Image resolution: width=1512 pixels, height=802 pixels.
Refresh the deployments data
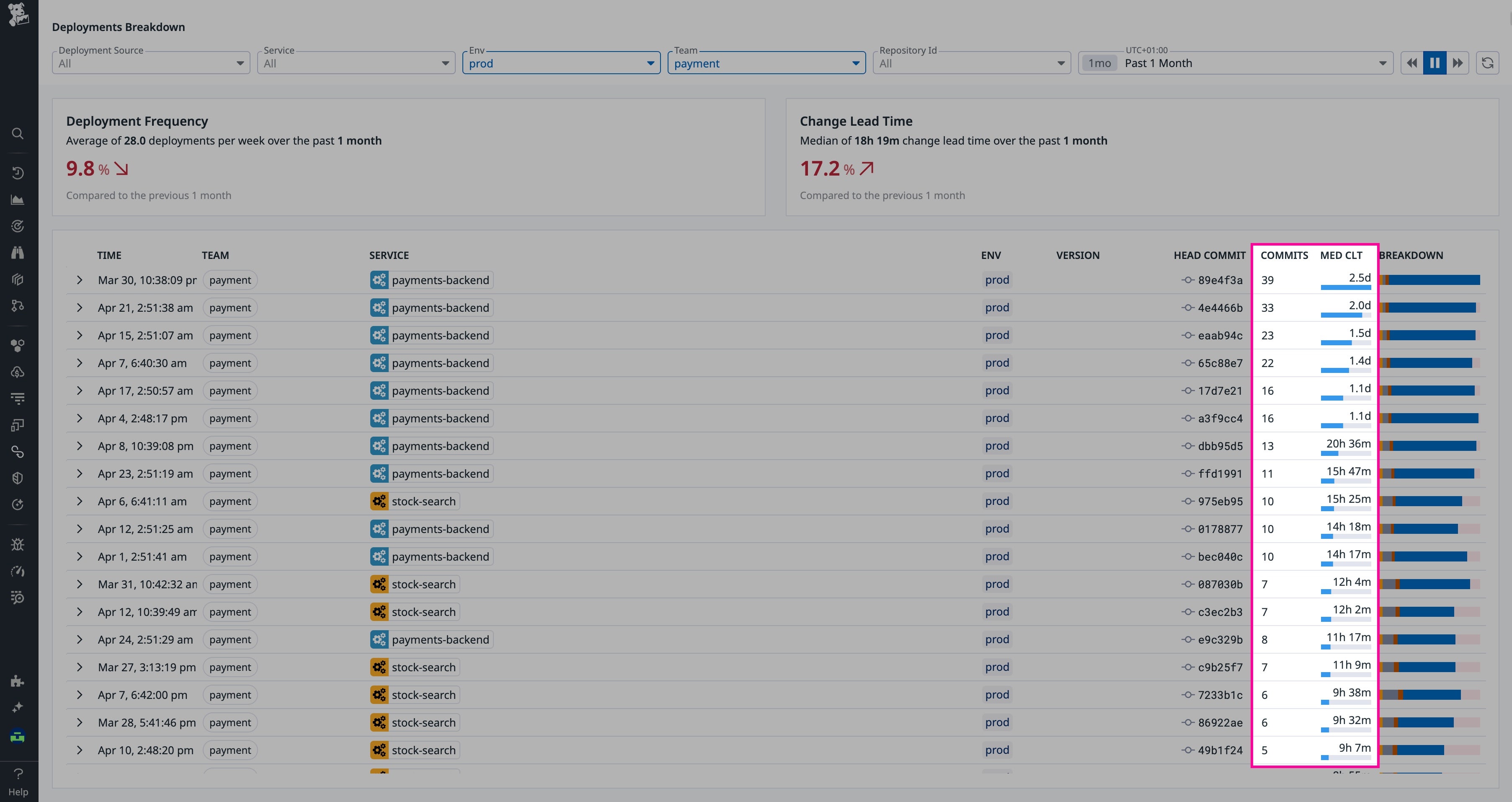tap(1488, 63)
